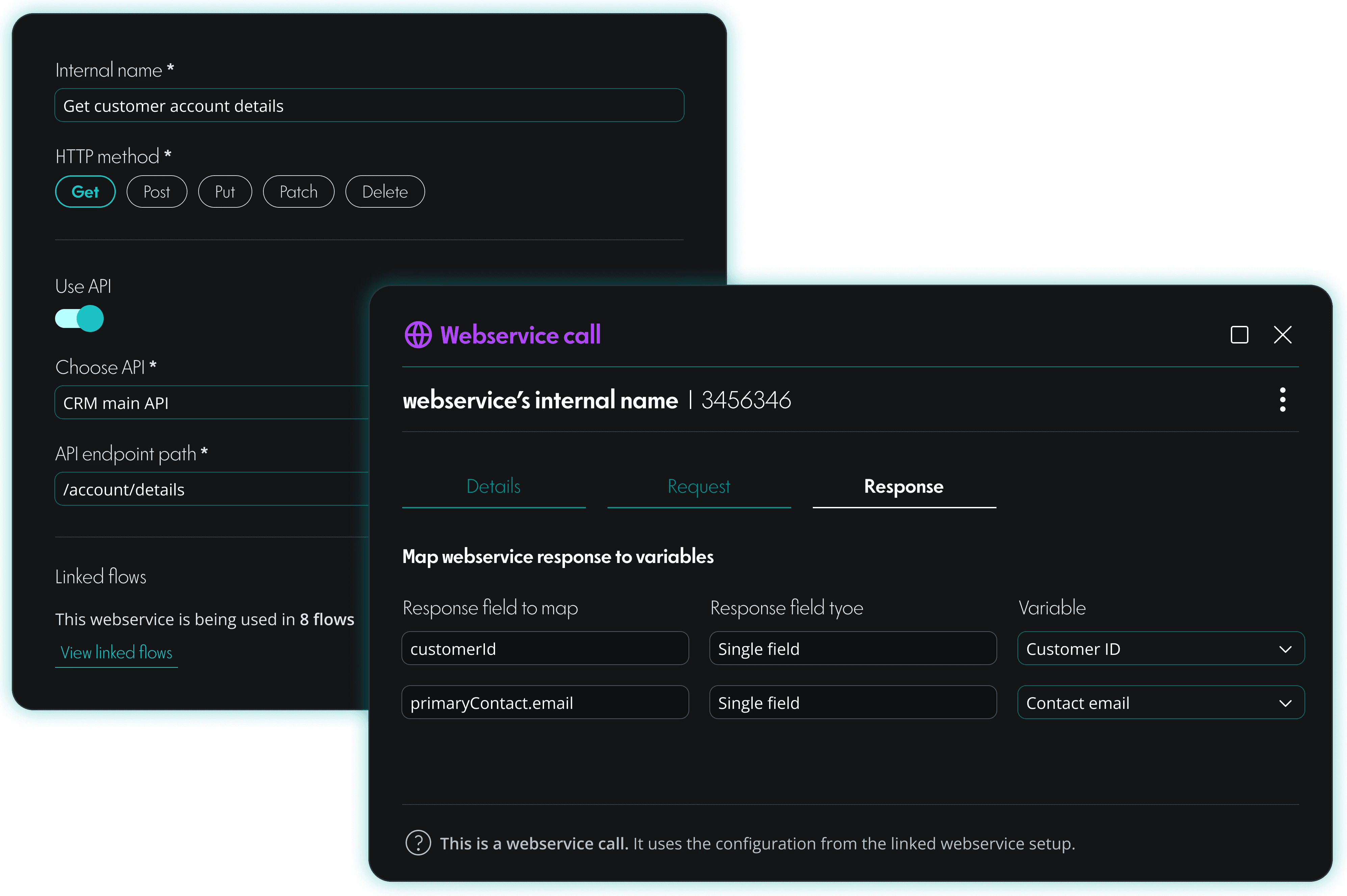1347x896 pixels.
Task: Click the Variable column label
Action: (1052, 608)
